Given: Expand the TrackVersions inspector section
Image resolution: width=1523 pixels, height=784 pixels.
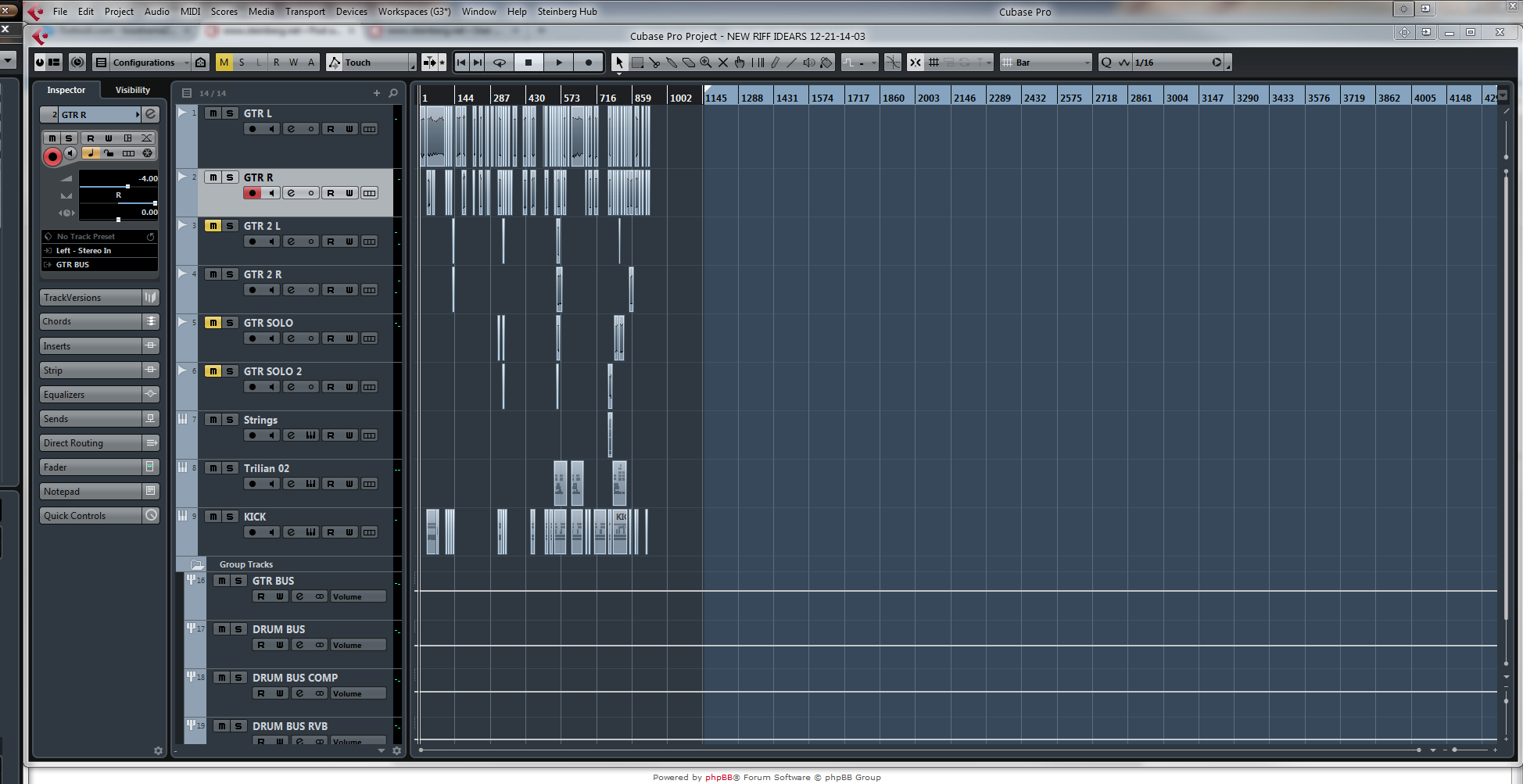Looking at the screenshot, I should point(99,298).
